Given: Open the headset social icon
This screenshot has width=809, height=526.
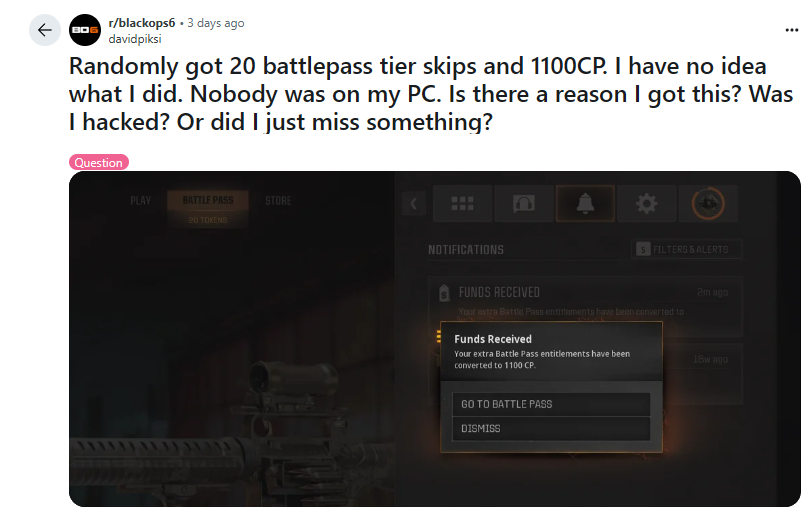Looking at the screenshot, I should (524, 203).
